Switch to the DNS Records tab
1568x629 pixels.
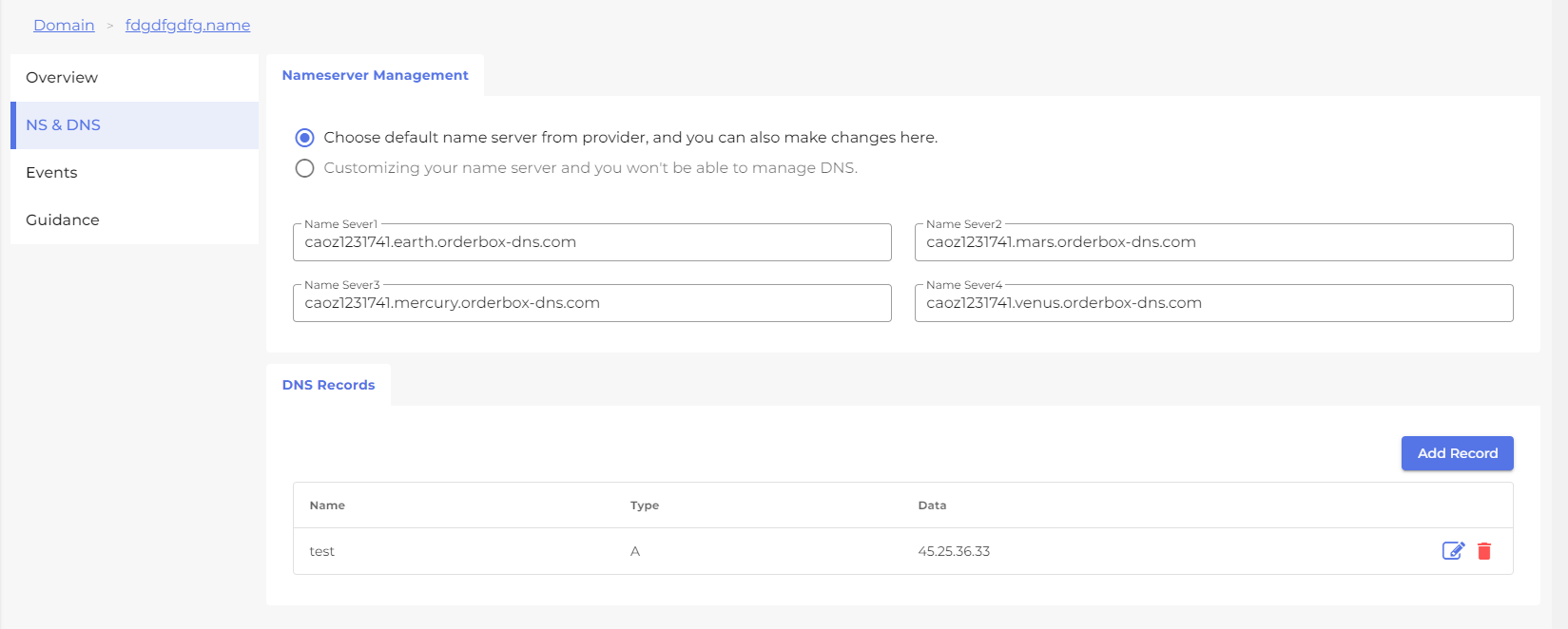(x=328, y=385)
